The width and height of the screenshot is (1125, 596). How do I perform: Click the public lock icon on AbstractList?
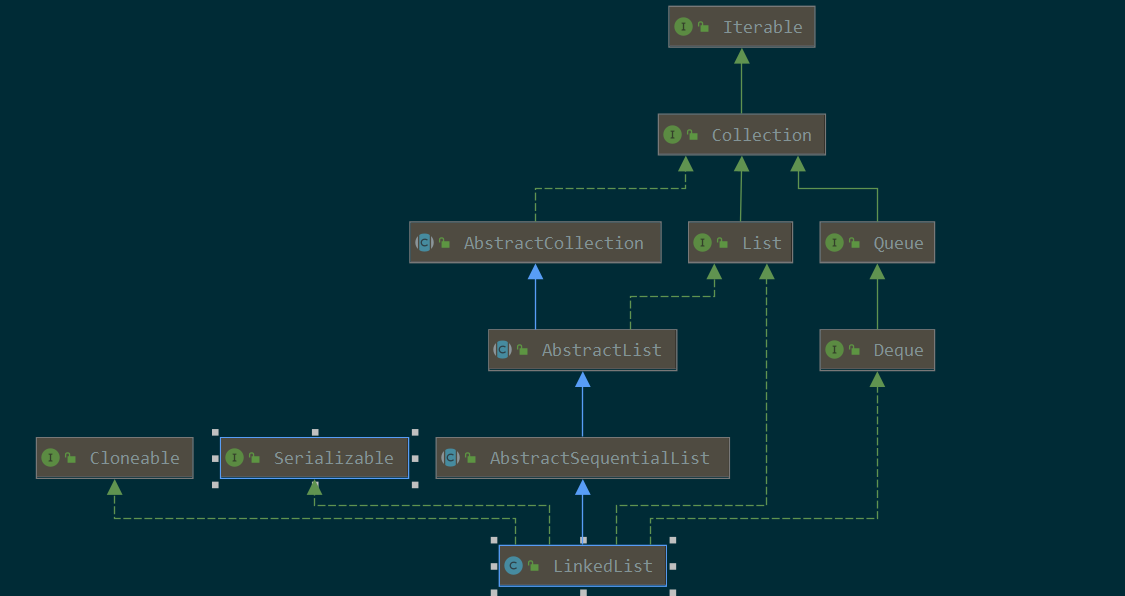pos(522,351)
